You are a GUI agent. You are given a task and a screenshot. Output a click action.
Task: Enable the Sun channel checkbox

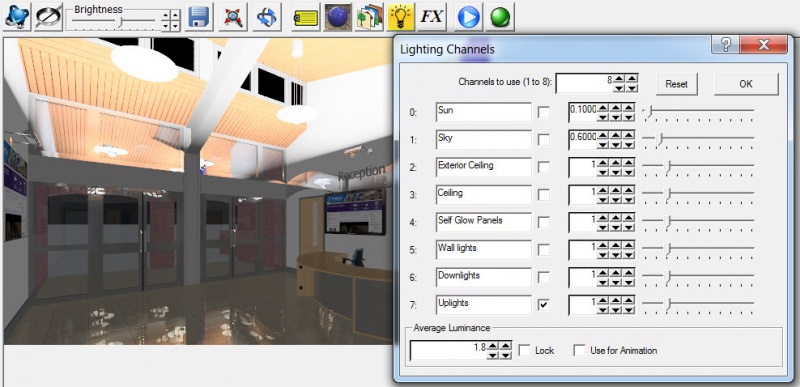click(544, 113)
